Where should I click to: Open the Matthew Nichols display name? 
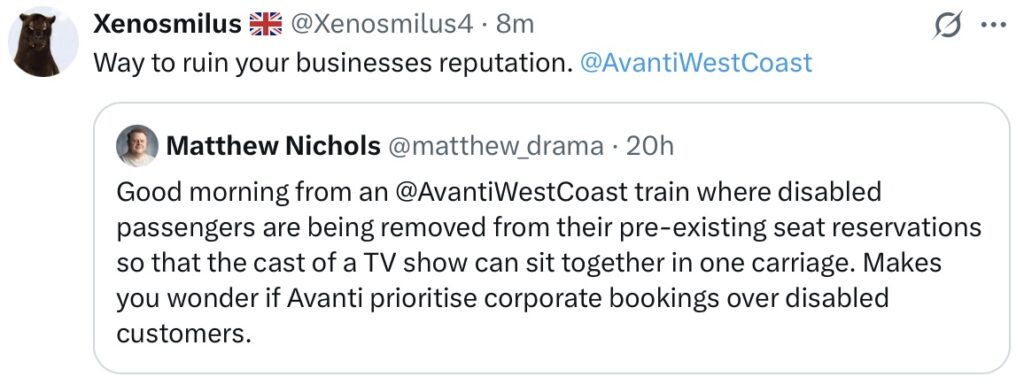coord(273,146)
